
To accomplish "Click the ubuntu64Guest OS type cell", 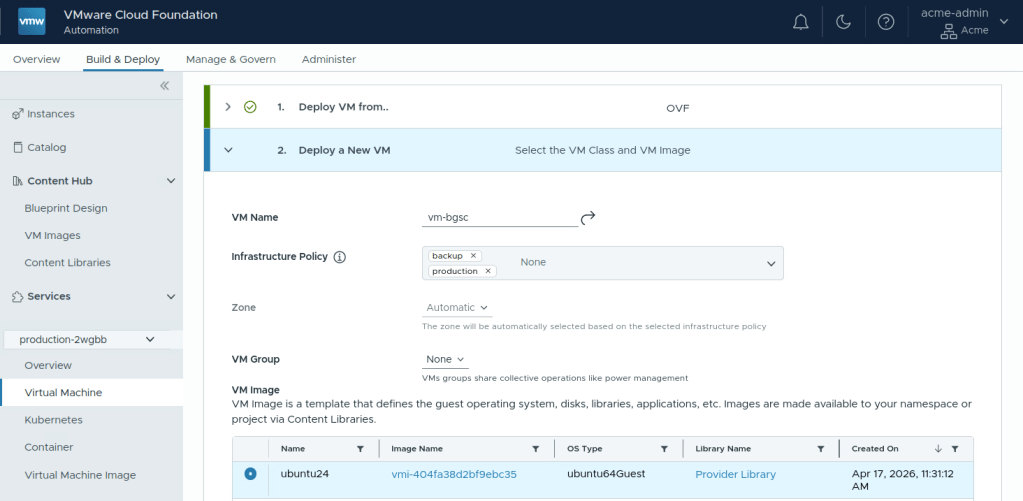I will click(x=606, y=474).
